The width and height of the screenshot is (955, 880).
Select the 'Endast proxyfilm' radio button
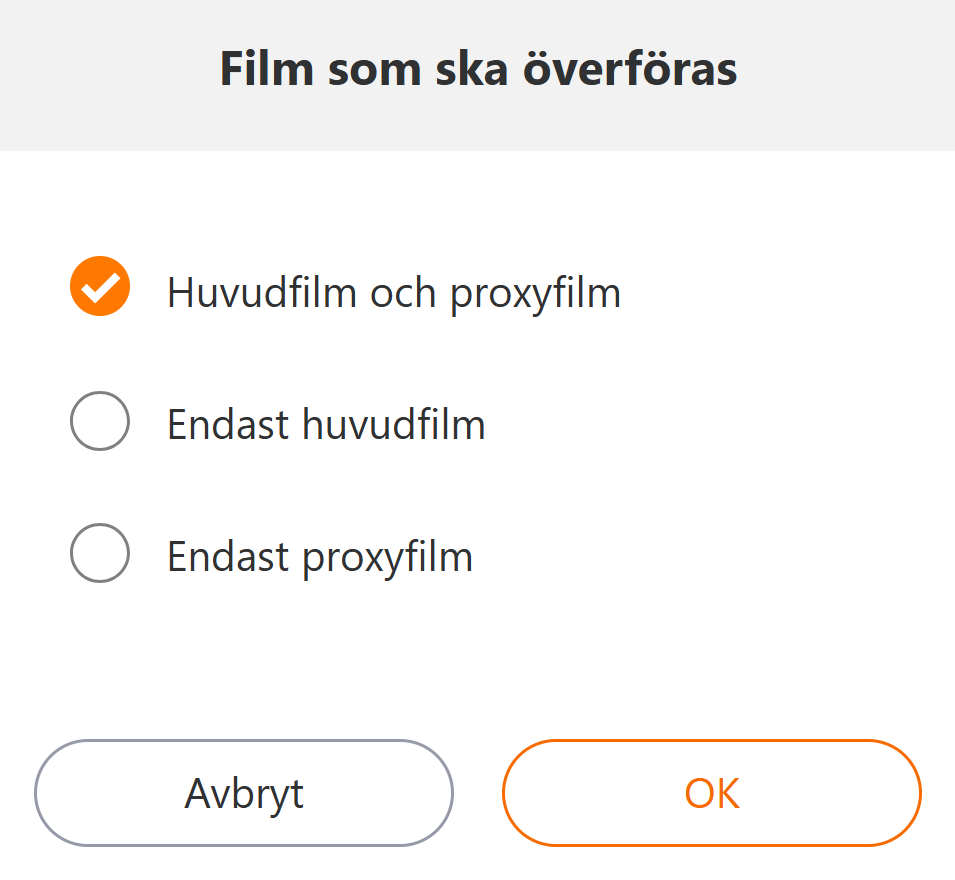(x=100, y=553)
